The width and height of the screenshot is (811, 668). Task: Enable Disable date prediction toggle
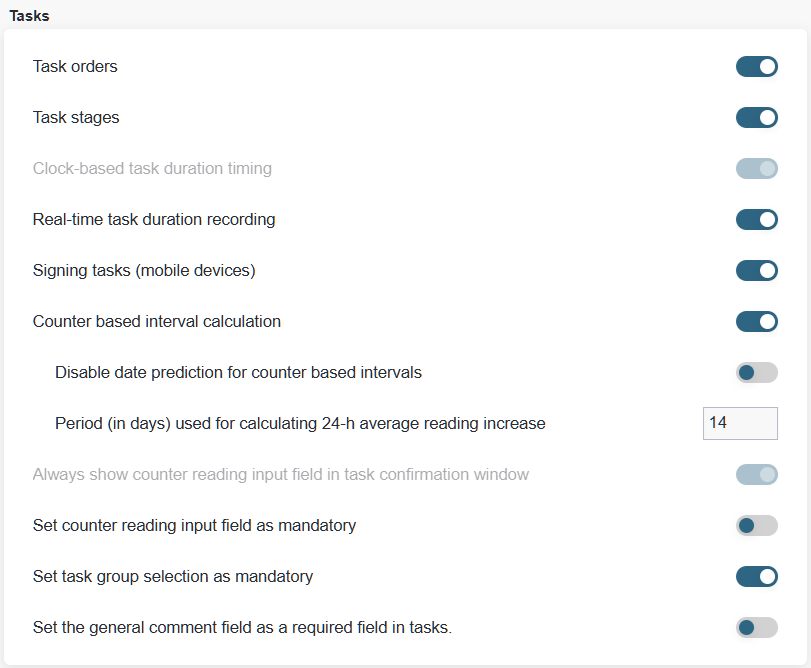756,373
